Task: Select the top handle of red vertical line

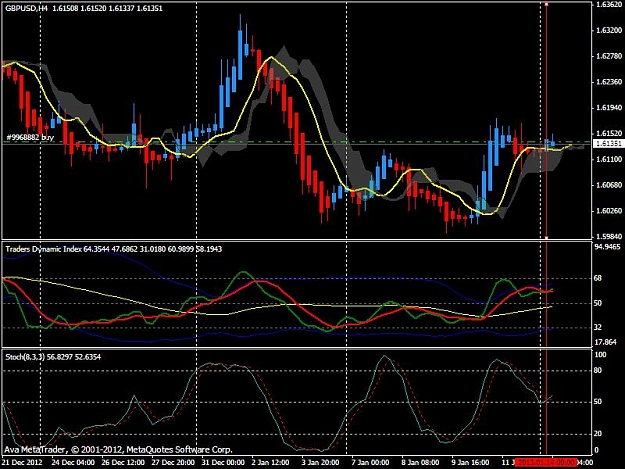Action: click(546, 4)
